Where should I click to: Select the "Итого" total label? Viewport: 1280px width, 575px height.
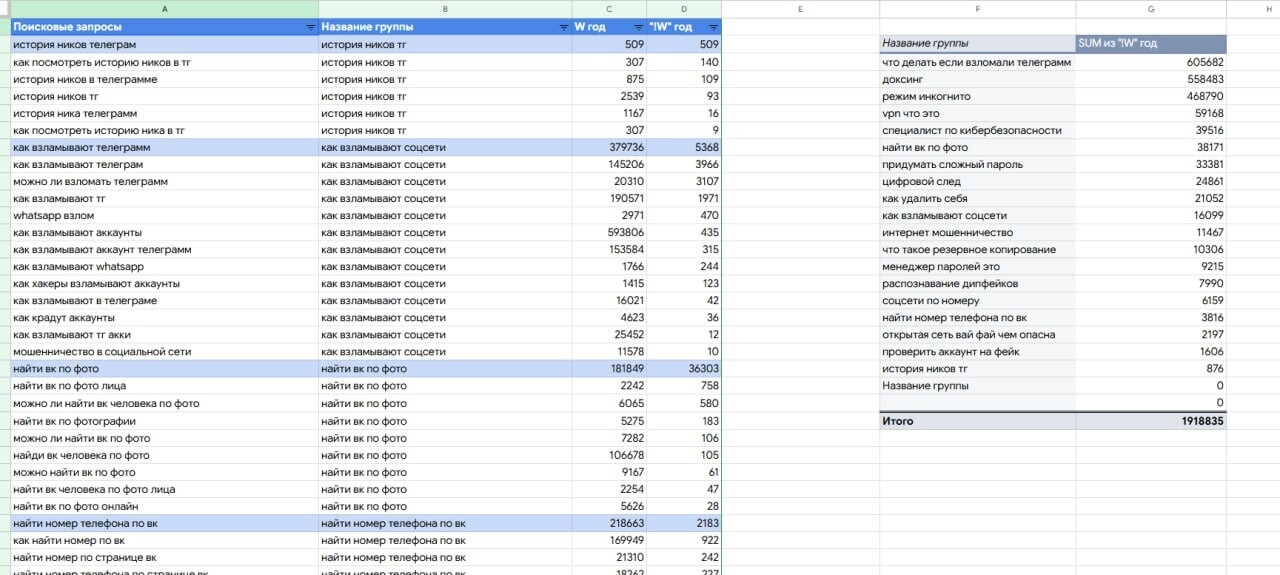(x=977, y=421)
